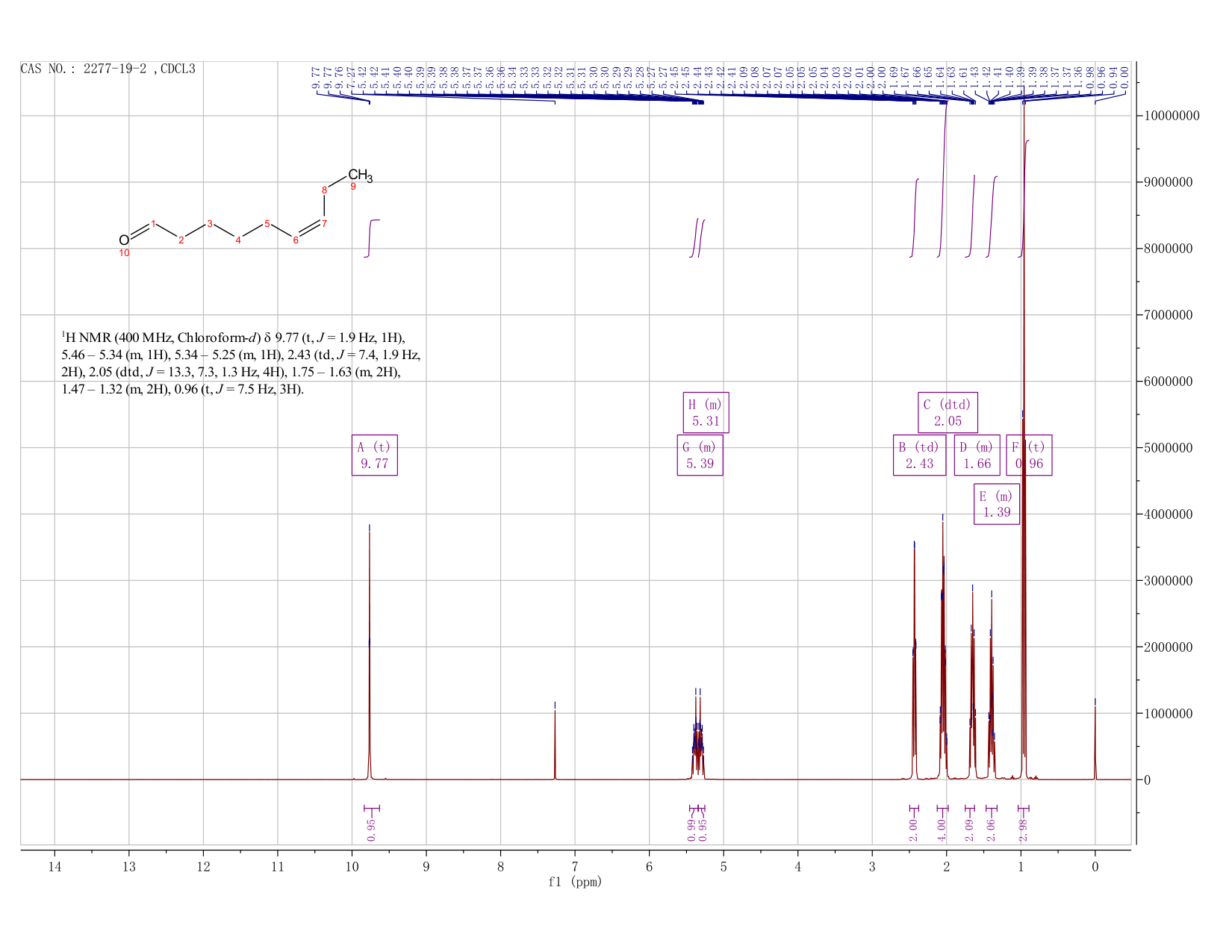Click the integral curve above the 9.77 peak

coord(372,238)
